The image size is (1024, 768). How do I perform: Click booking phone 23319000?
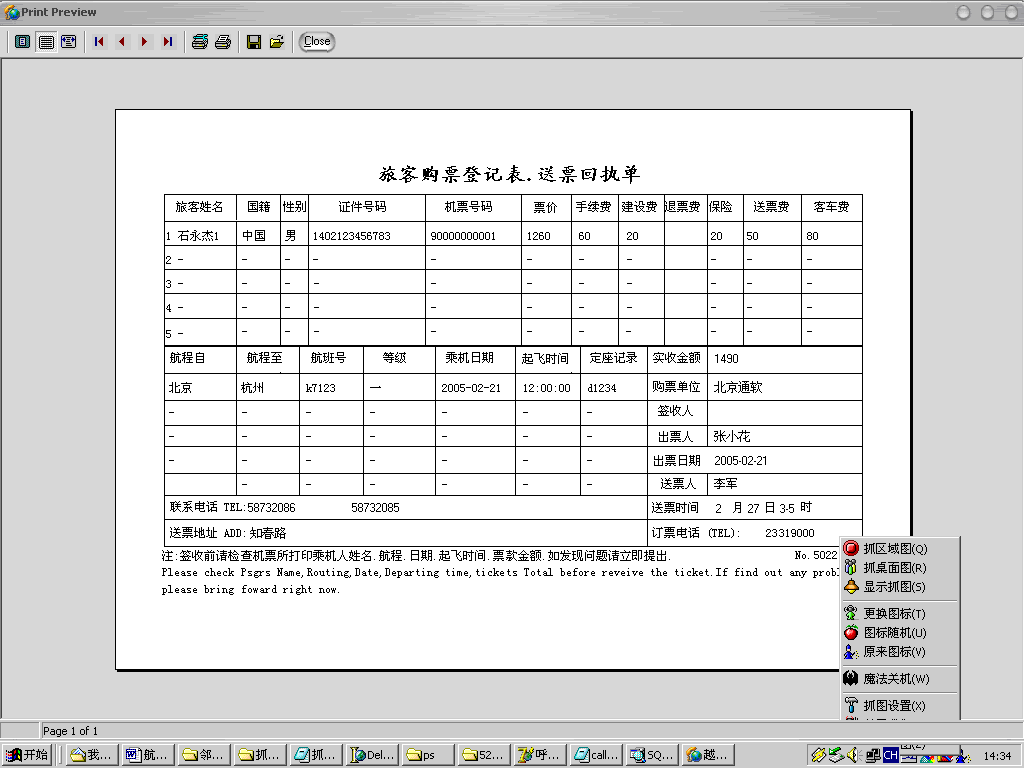coord(790,533)
